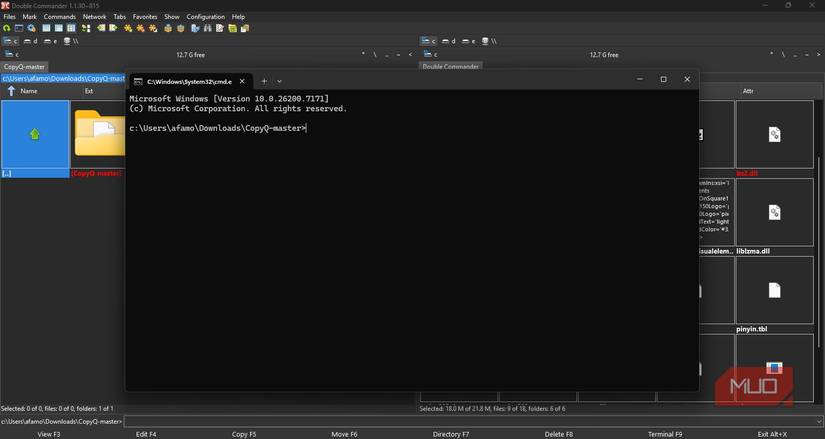Click the green left-arrow toolbar icon
The image size is (825, 439).
tap(101, 28)
